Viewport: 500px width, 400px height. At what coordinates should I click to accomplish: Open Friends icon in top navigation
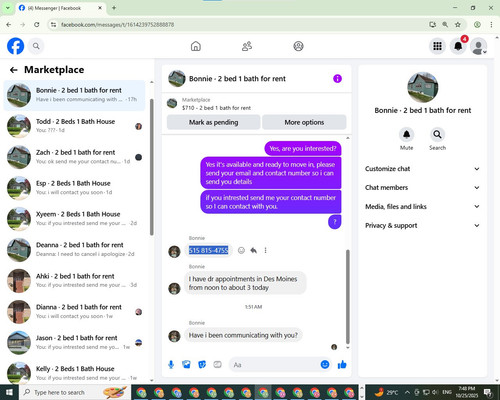pos(247,46)
